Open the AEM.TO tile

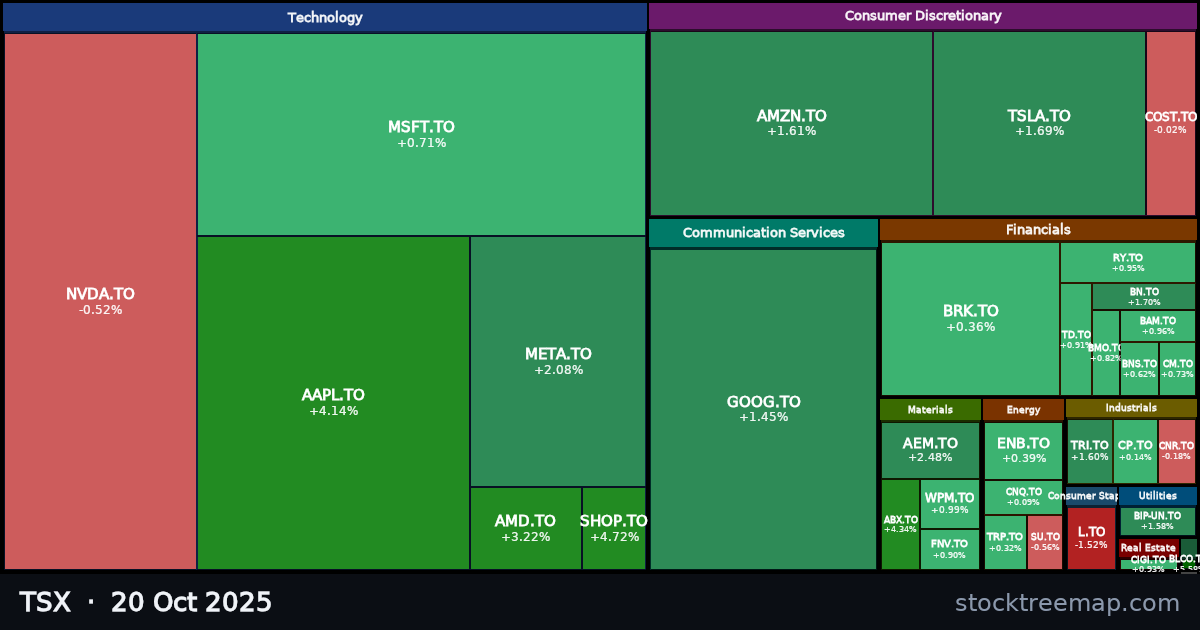(x=930, y=450)
